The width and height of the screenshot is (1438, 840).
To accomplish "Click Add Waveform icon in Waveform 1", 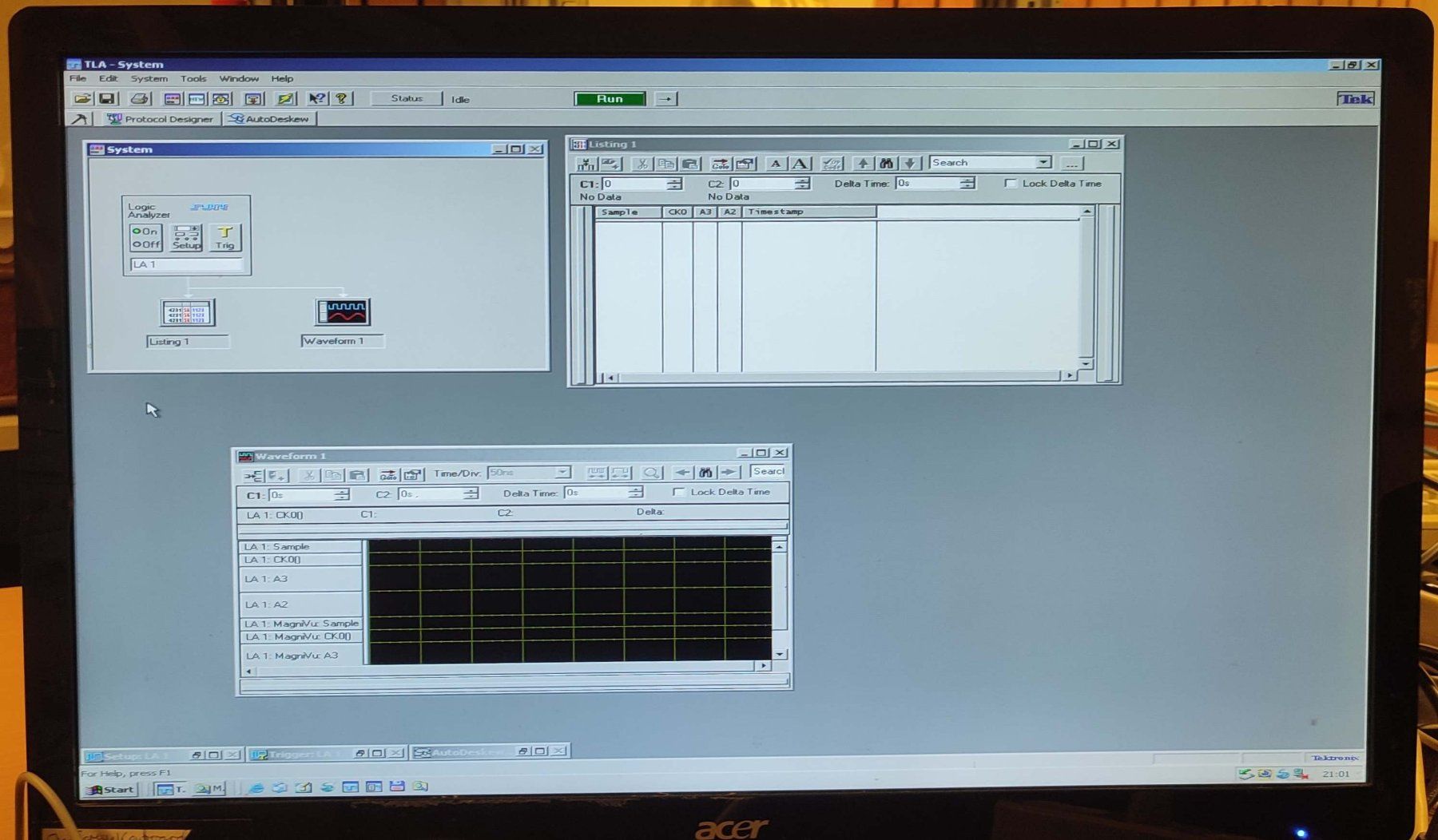I will click(x=253, y=476).
